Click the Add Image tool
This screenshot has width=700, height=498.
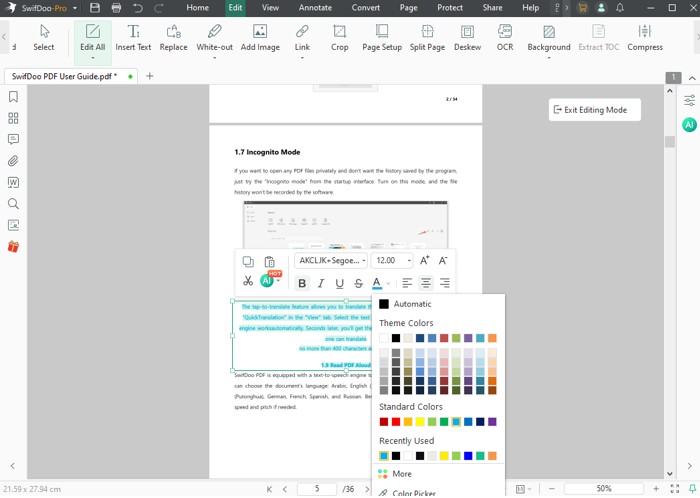point(260,38)
